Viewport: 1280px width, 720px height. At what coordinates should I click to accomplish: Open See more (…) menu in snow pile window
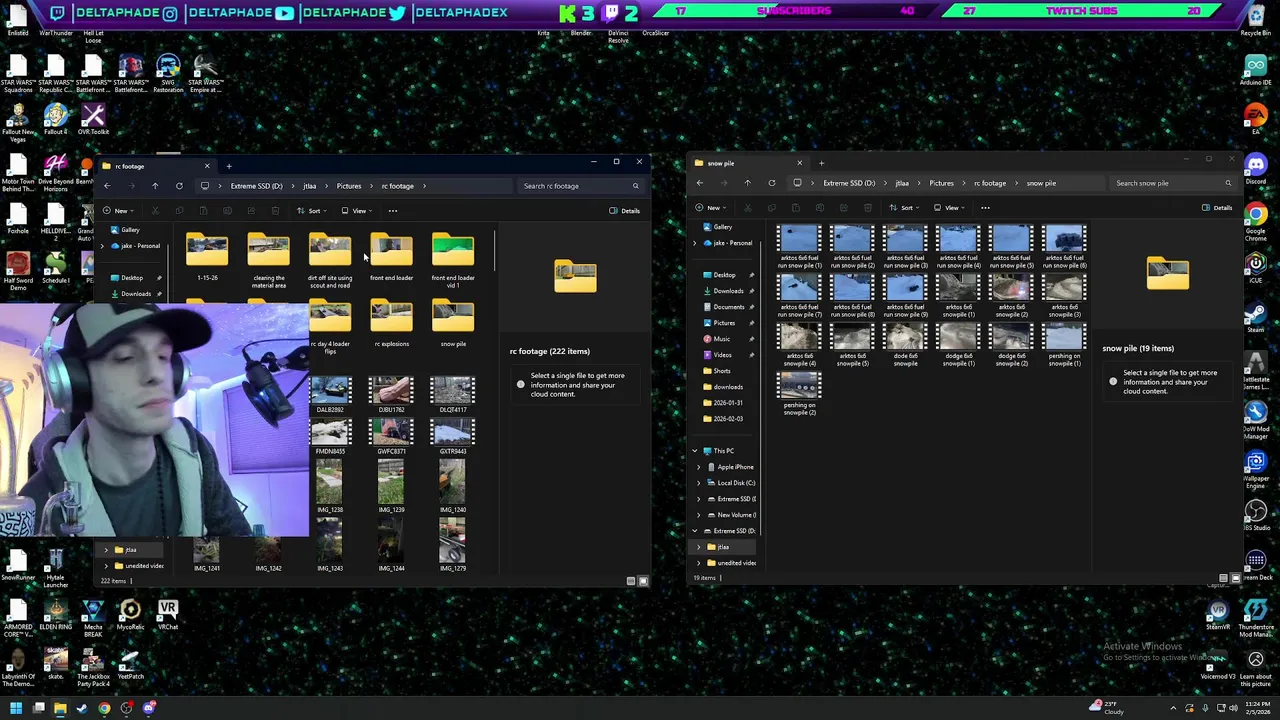tap(985, 208)
